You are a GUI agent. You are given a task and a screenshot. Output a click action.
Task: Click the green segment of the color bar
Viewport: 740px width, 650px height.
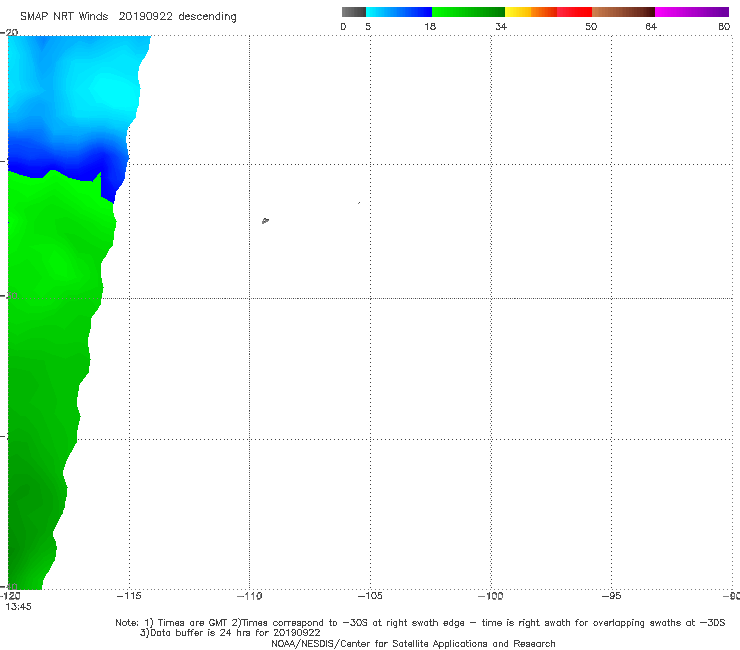click(468, 12)
